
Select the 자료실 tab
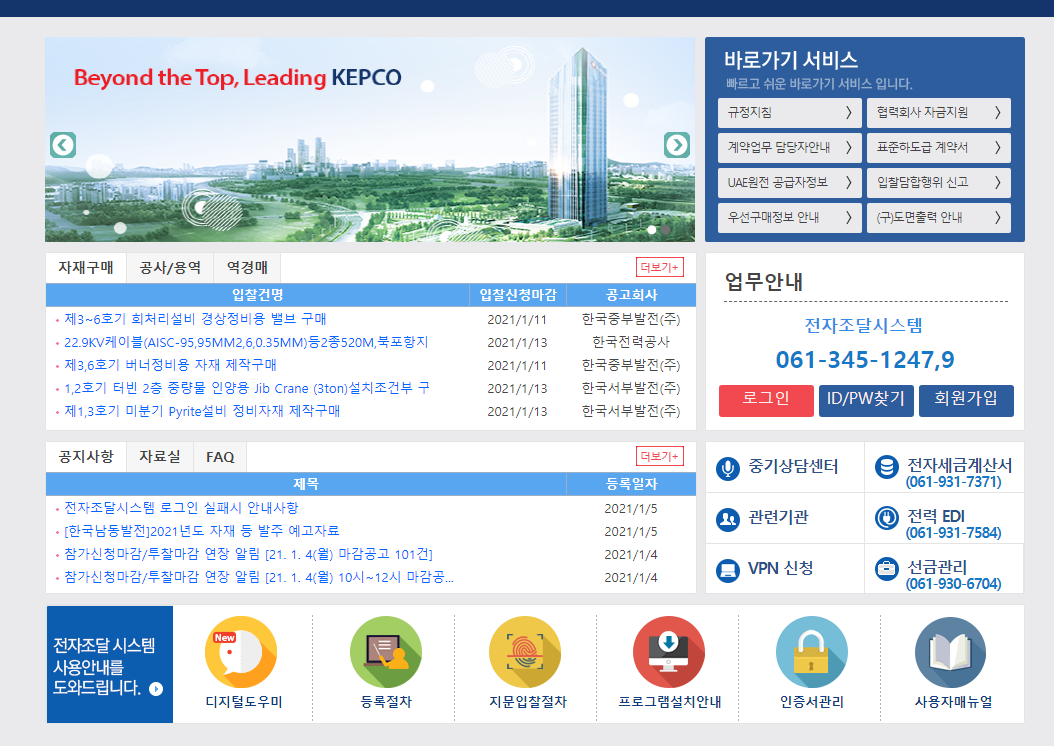coord(160,457)
